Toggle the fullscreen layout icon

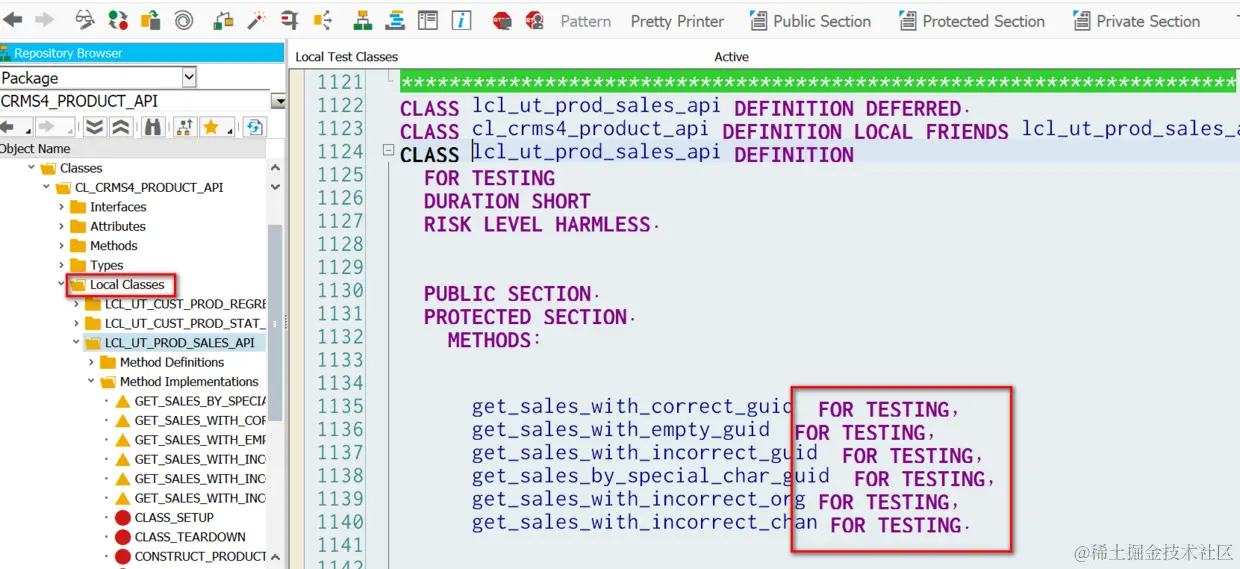(428, 20)
